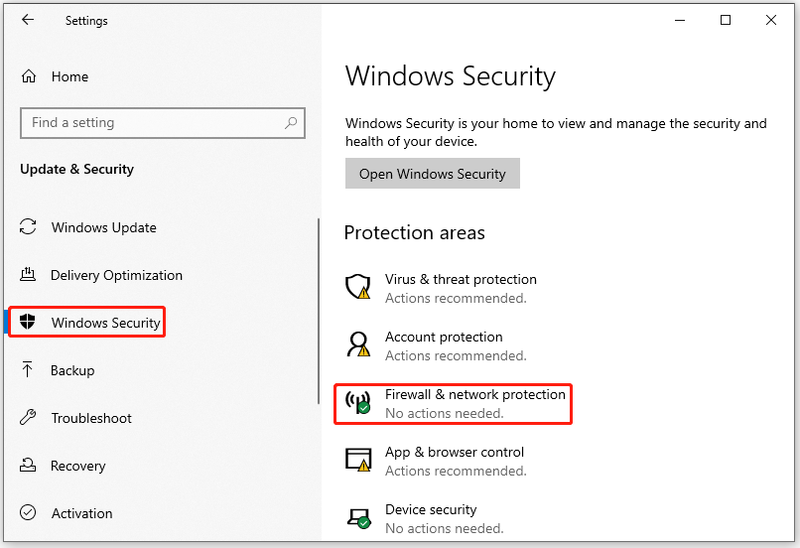Focus the Find a setting search box
This screenshot has width=800, height=548.
click(163, 123)
